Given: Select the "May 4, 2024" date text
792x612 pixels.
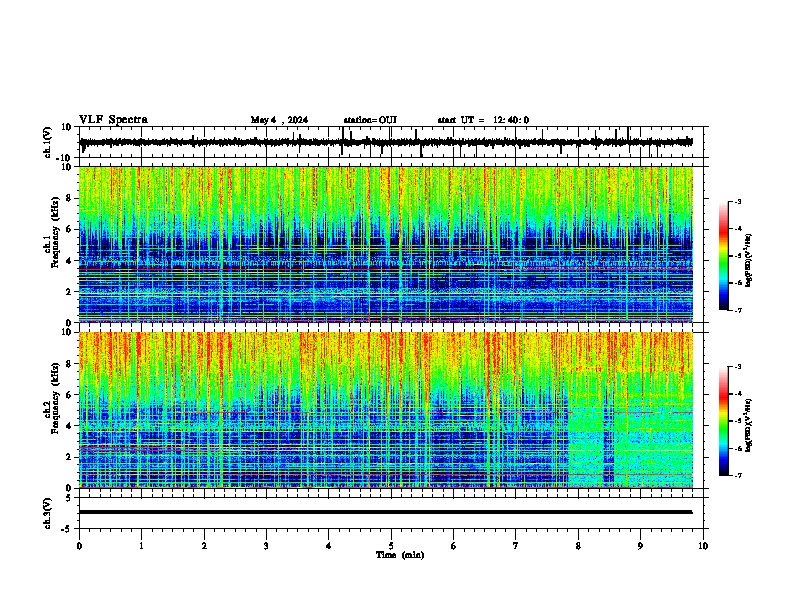Looking at the screenshot, I should 279,120.
